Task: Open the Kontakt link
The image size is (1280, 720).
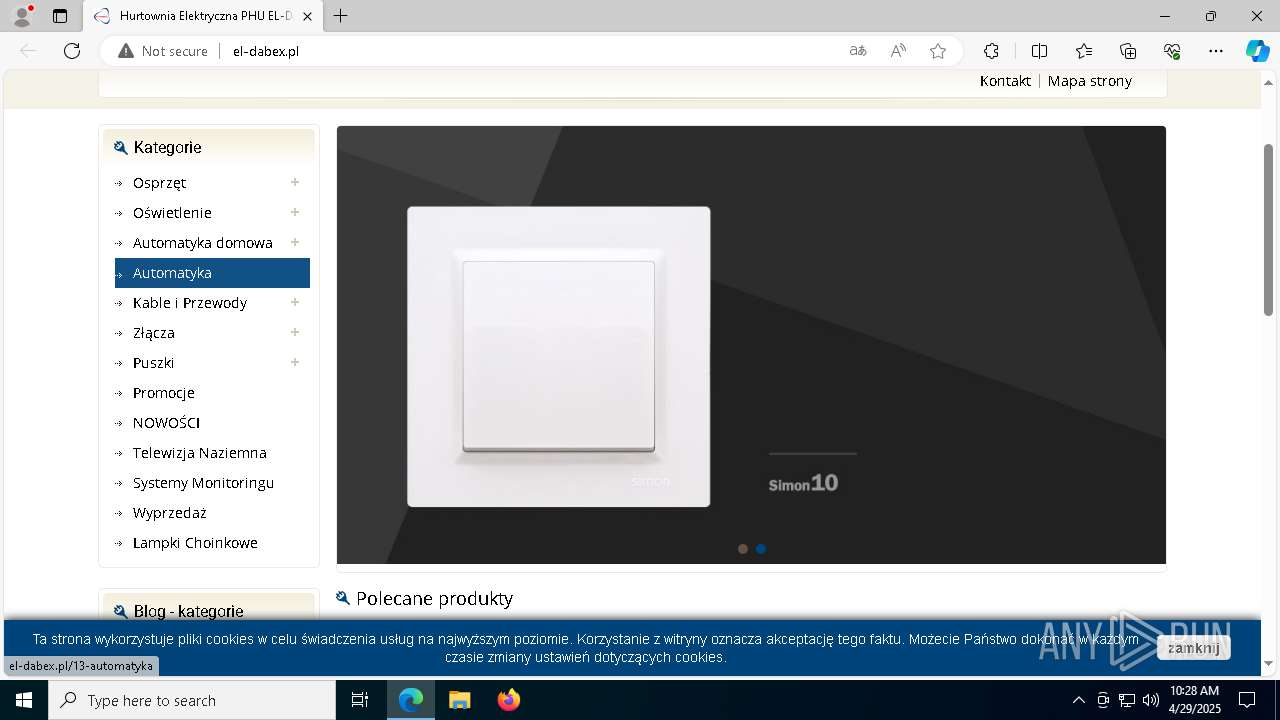Action: tap(1005, 81)
